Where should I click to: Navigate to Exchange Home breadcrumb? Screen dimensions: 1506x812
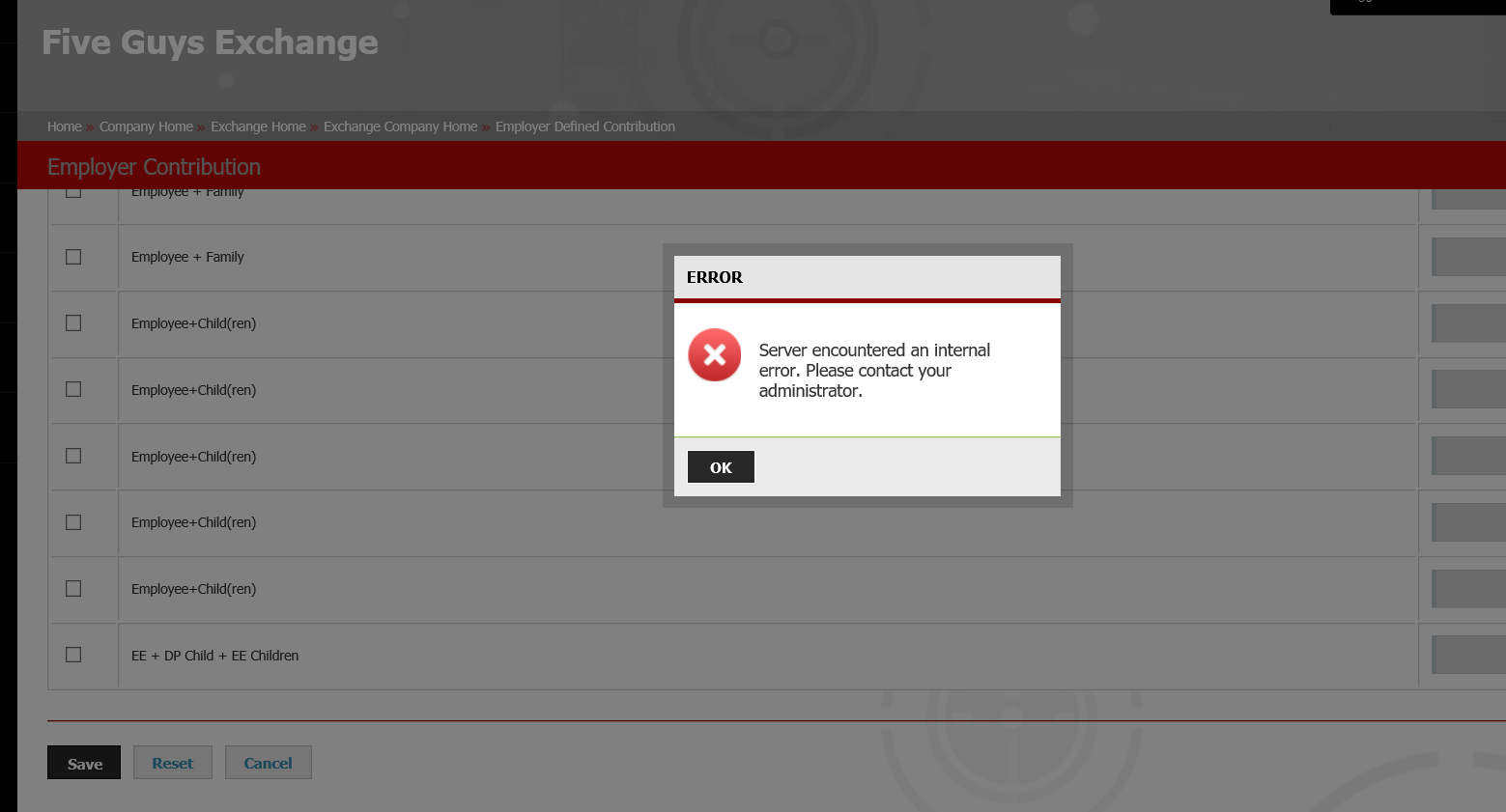[258, 126]
